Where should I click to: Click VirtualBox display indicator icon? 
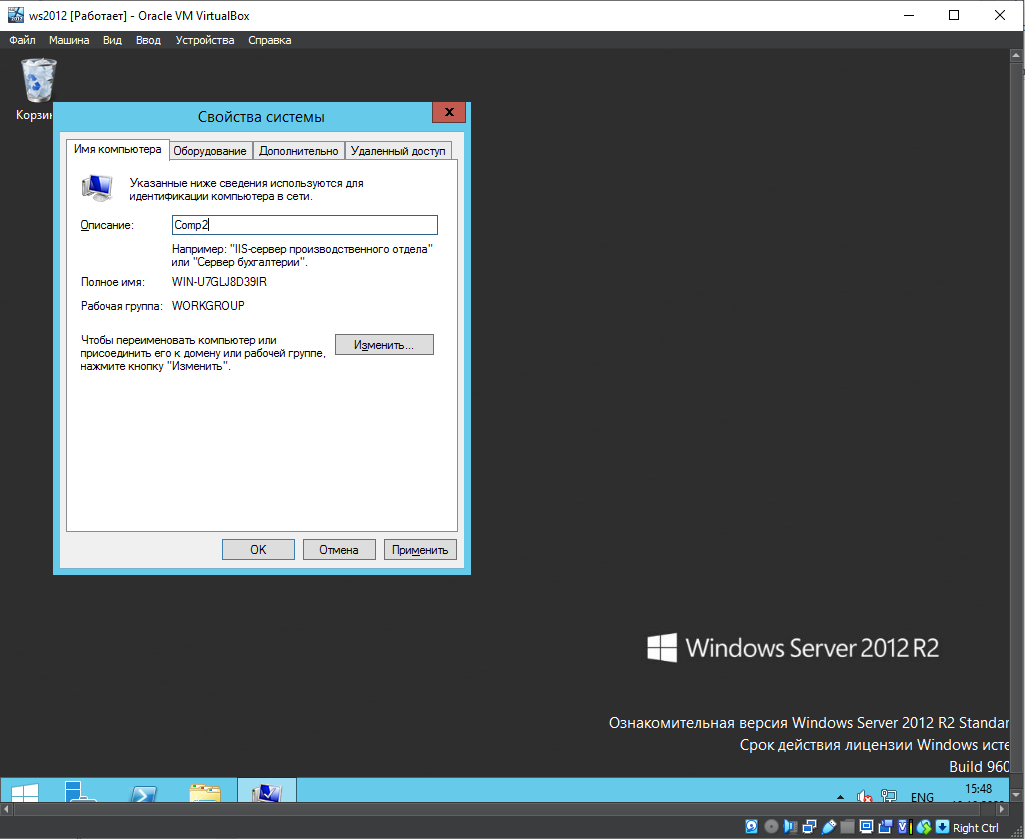click(x=867, y=827)
